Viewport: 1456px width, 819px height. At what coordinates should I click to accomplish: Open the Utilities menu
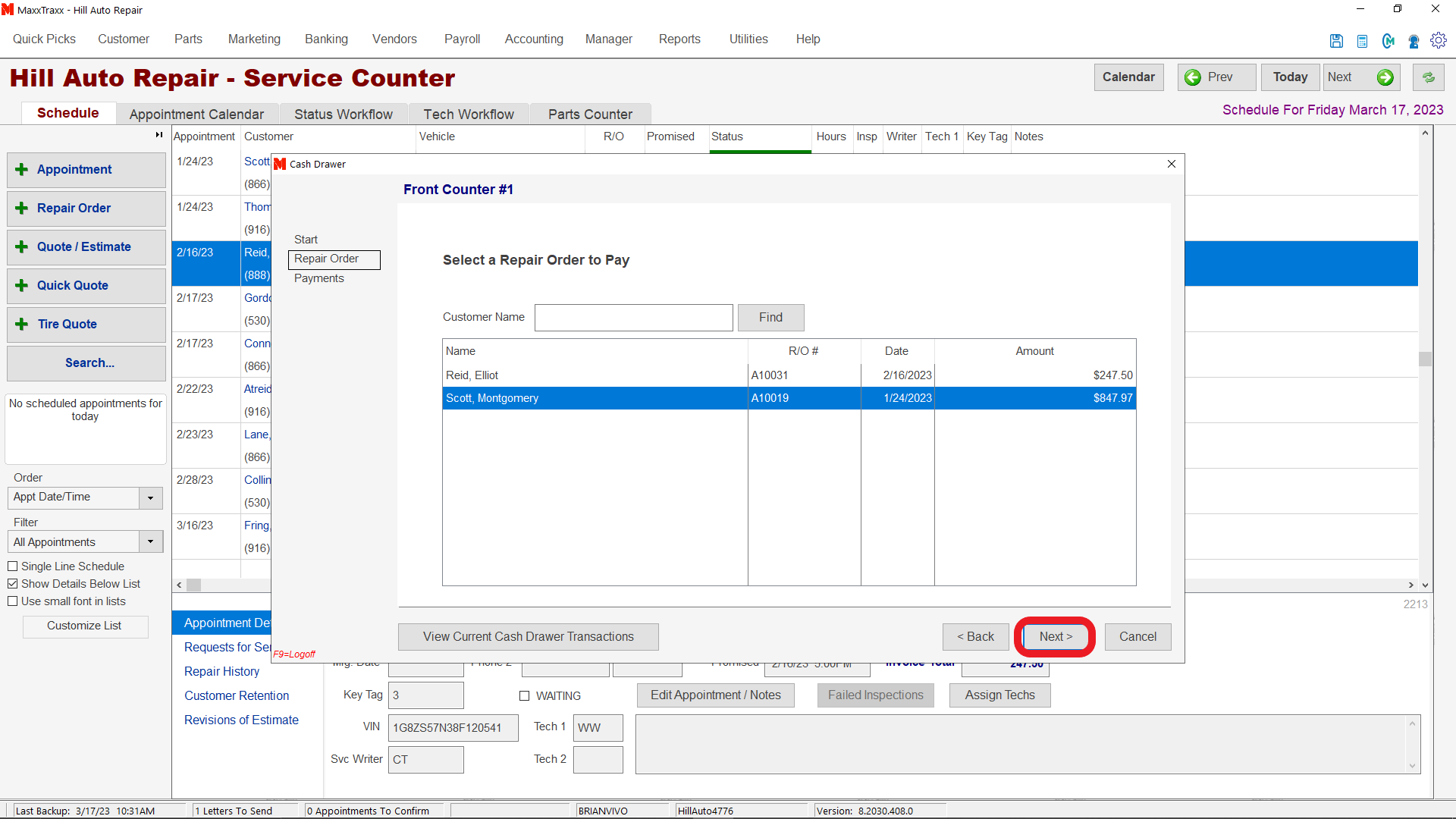748,39
